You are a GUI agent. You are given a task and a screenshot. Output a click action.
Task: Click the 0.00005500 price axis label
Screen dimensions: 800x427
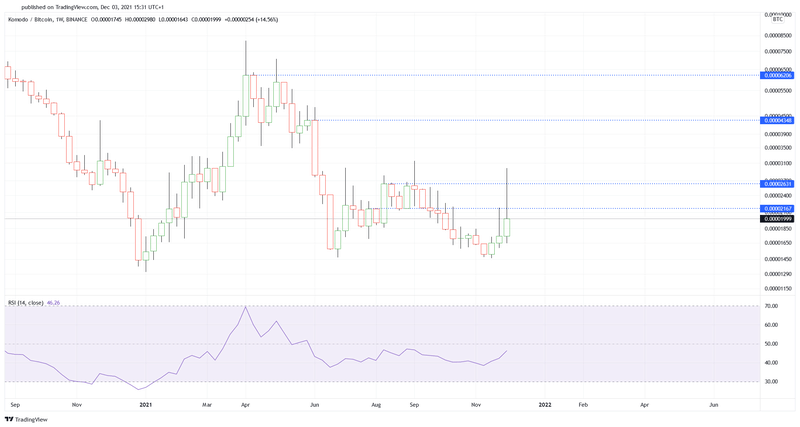click(778, 90)
